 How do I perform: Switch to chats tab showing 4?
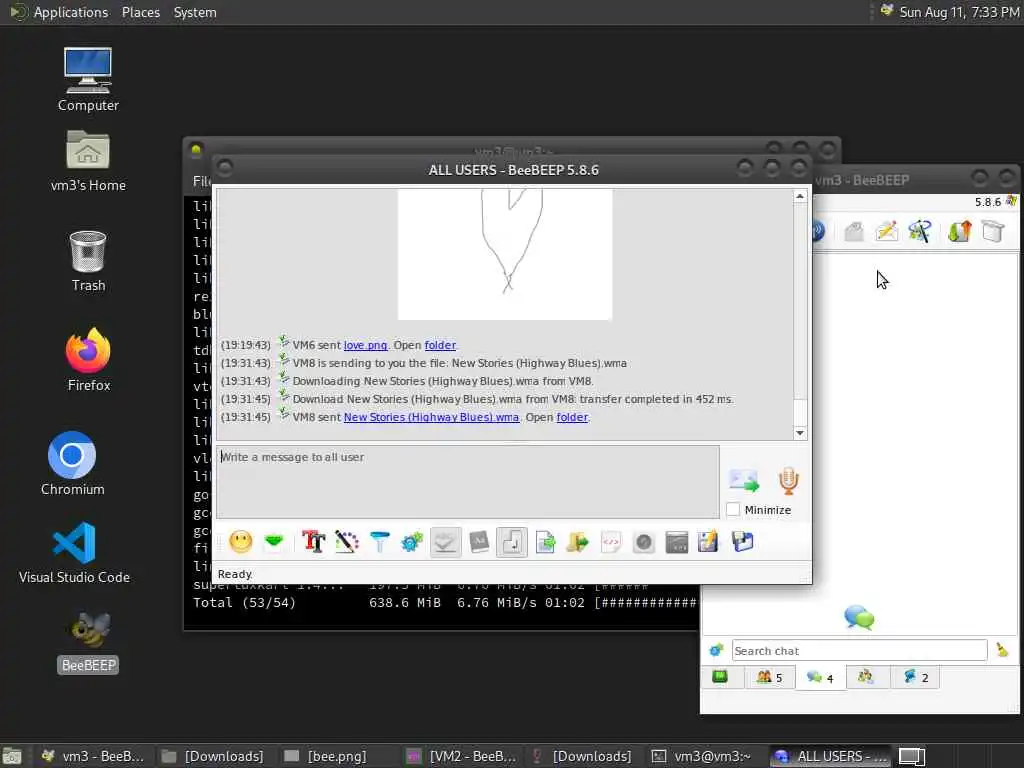[x=820, y=677]
